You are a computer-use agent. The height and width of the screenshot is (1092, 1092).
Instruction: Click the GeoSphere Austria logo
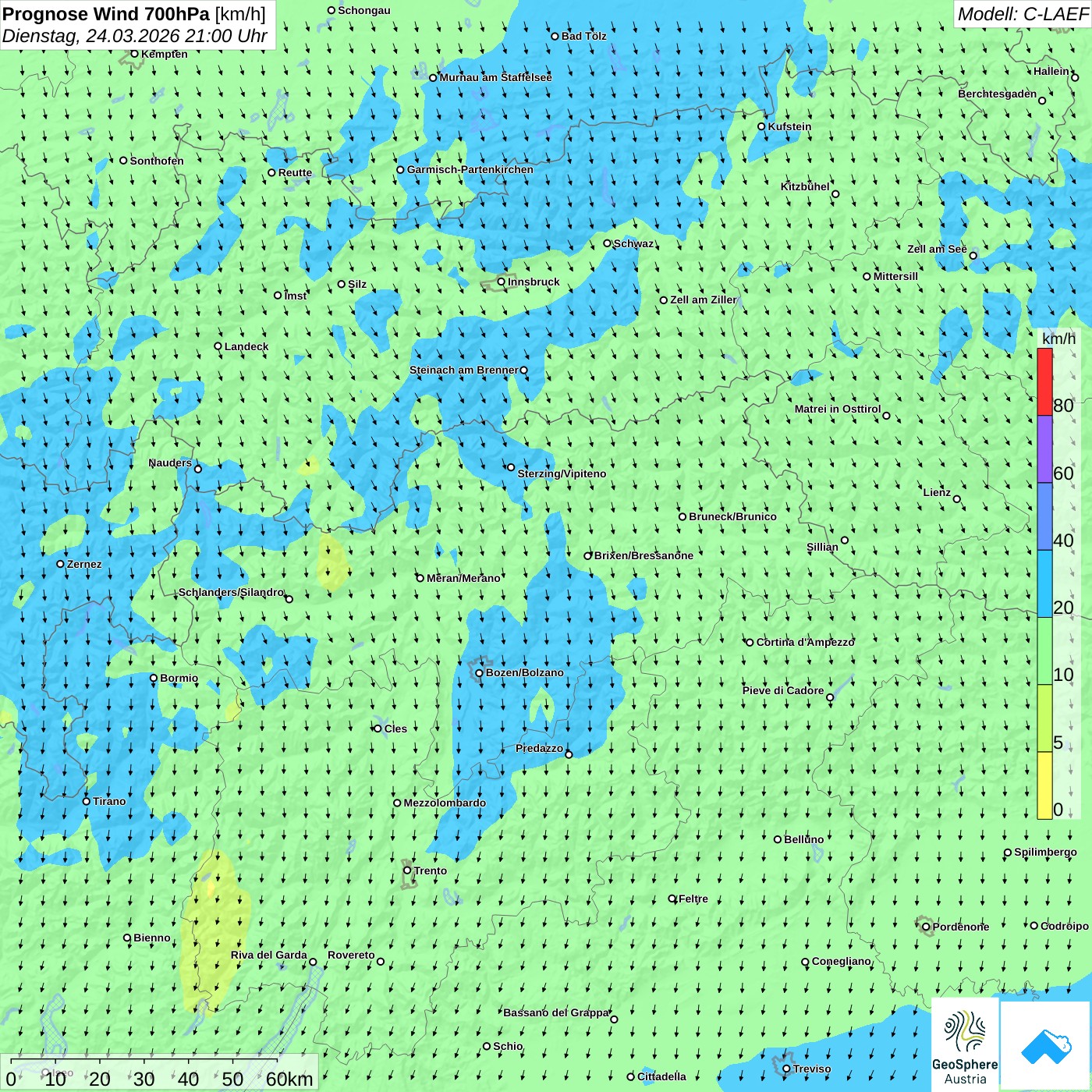[965, 1045]
